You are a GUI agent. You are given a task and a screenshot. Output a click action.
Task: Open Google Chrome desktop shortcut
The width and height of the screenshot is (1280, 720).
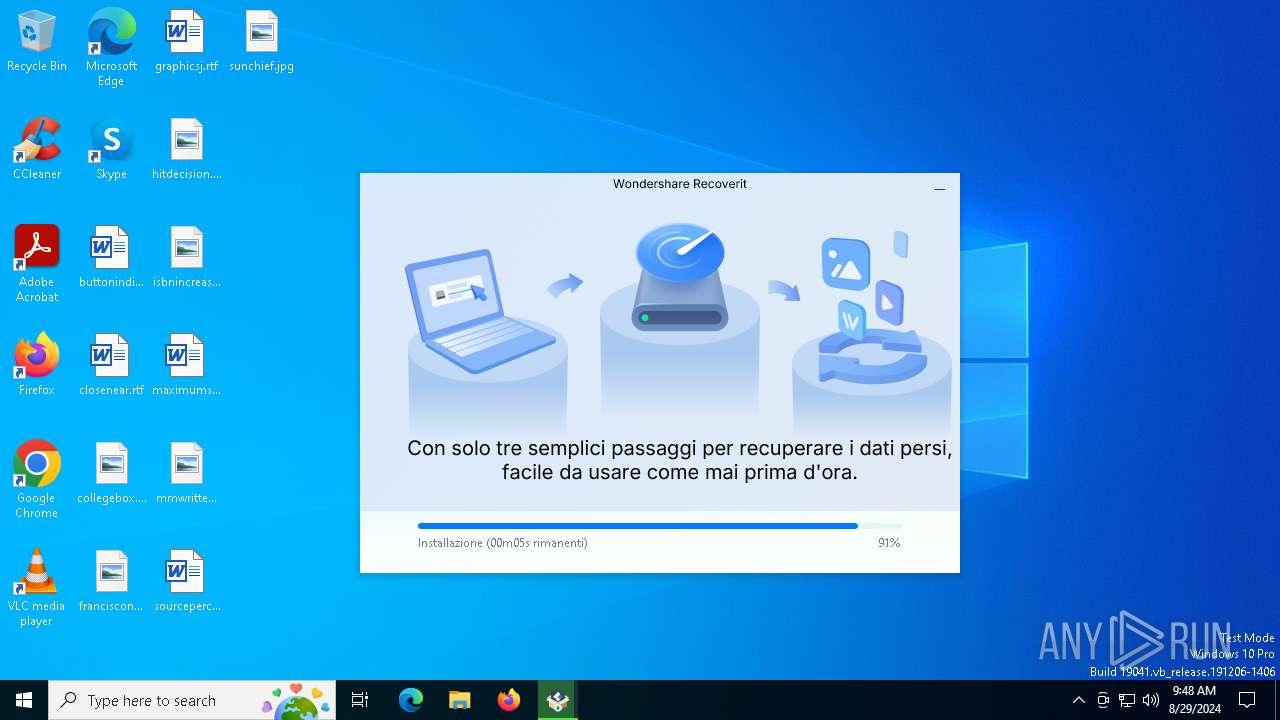point(37,480)
